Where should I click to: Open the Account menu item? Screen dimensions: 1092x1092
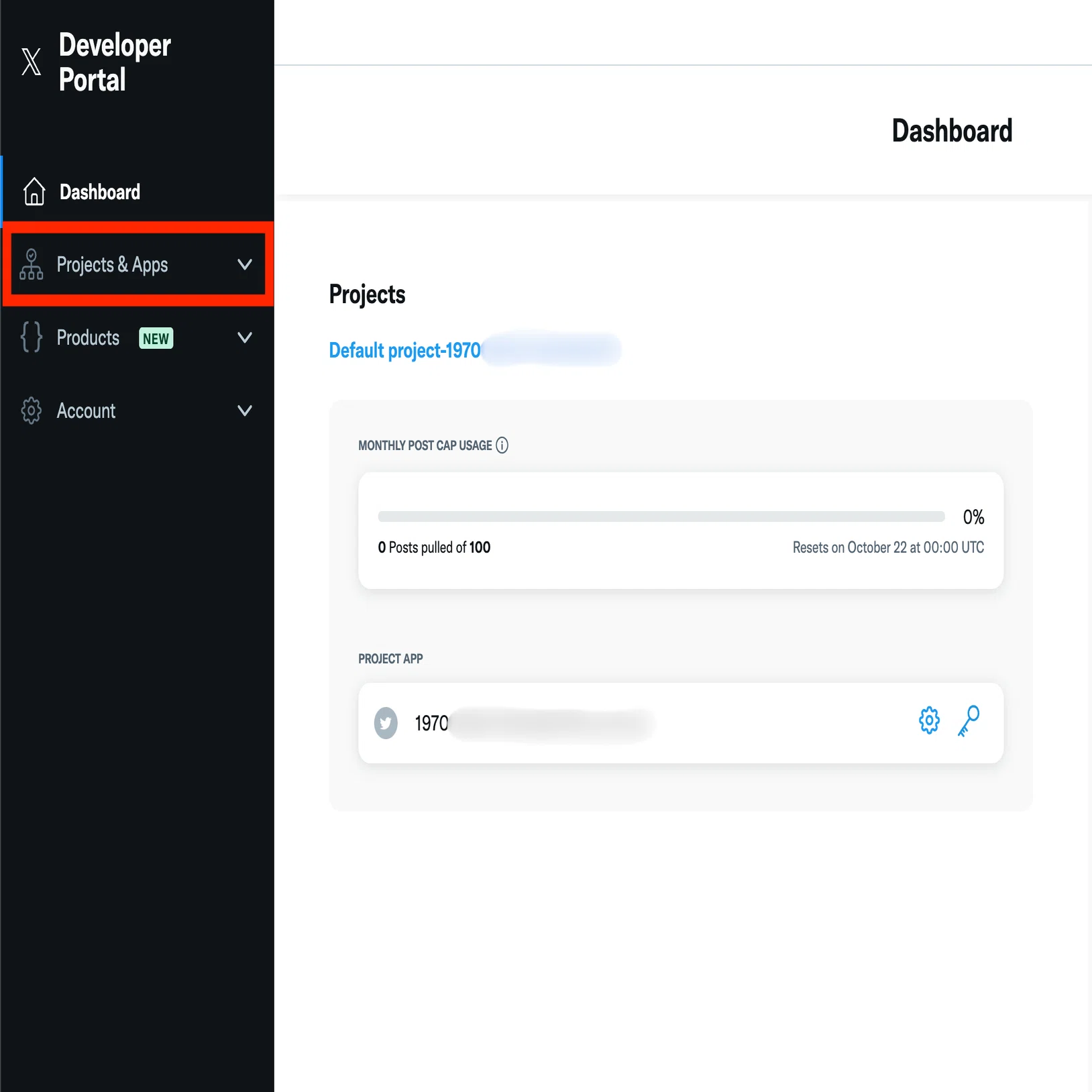point(138,411)
